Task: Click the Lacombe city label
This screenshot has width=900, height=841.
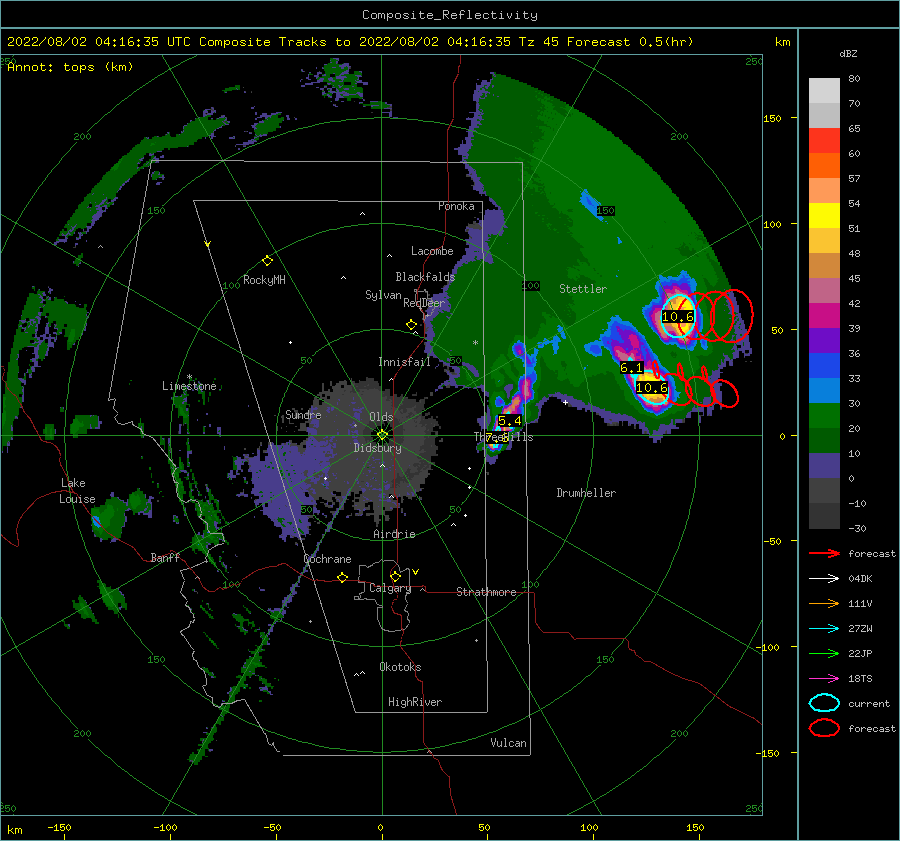Action: click(x=432, y=251)
